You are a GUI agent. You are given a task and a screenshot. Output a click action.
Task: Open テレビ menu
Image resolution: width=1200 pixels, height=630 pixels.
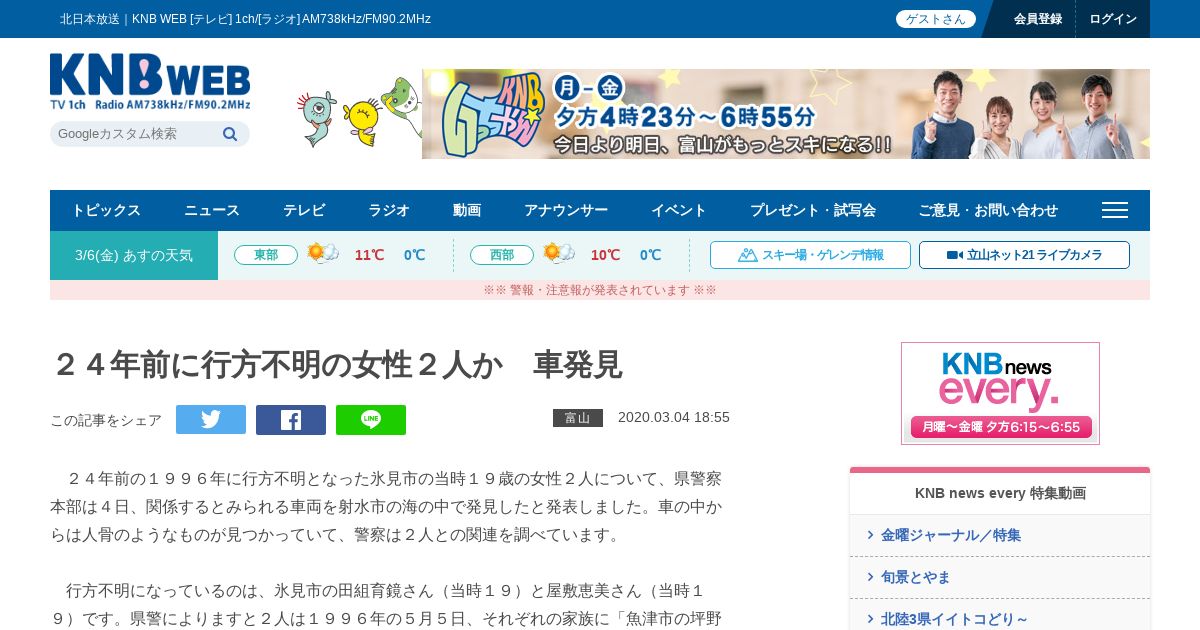point(304,210)
